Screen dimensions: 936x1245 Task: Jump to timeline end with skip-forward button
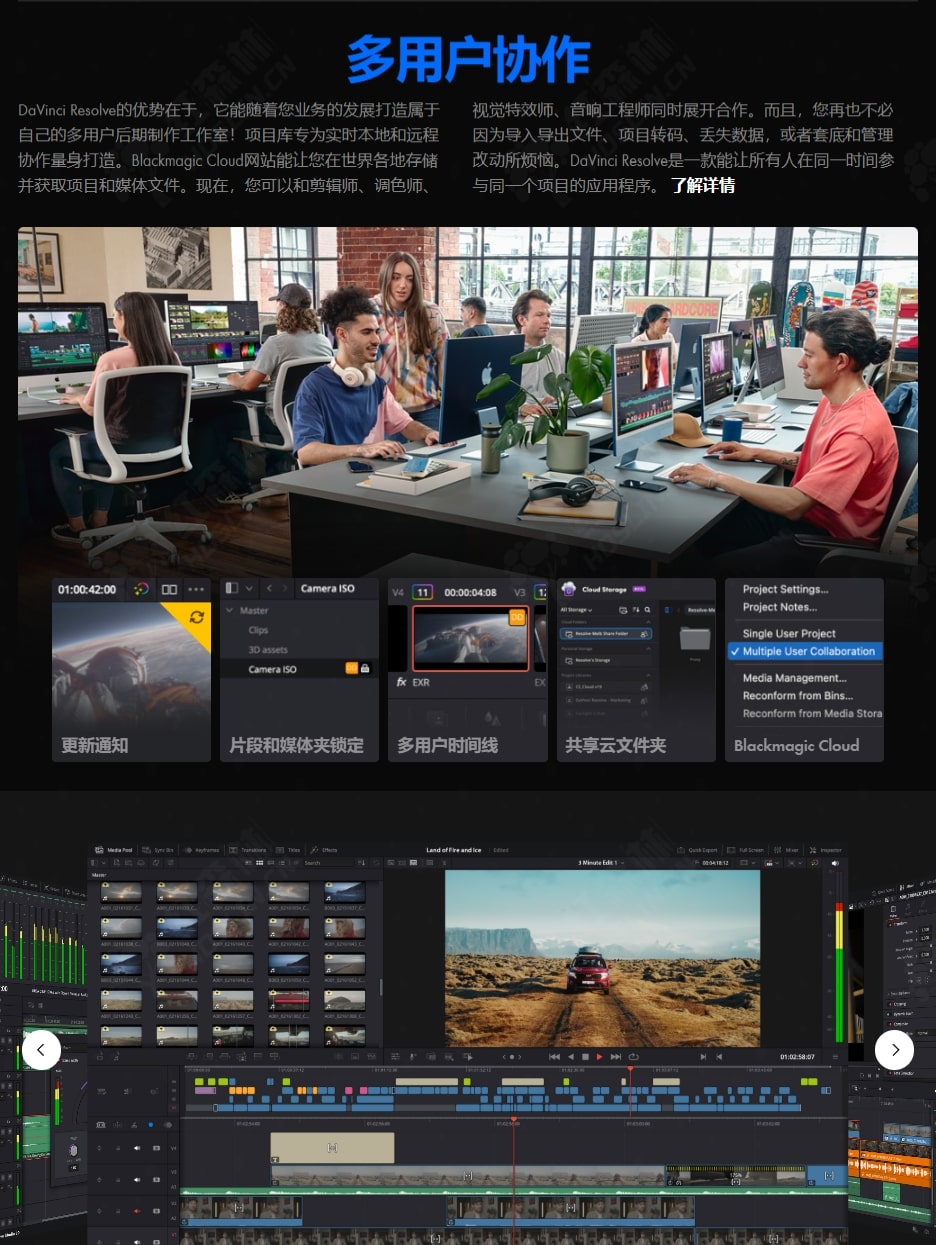coord(616,1056)
